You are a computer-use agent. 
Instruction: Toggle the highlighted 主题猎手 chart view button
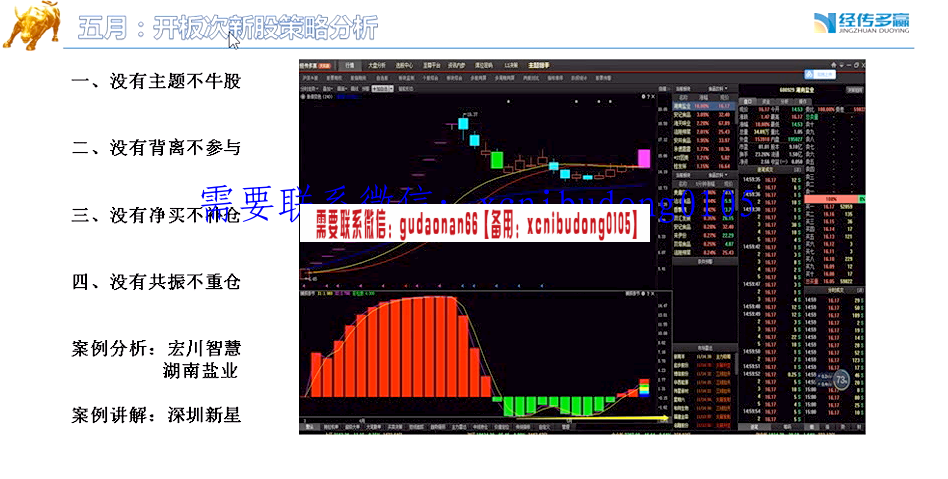point(384,88)
